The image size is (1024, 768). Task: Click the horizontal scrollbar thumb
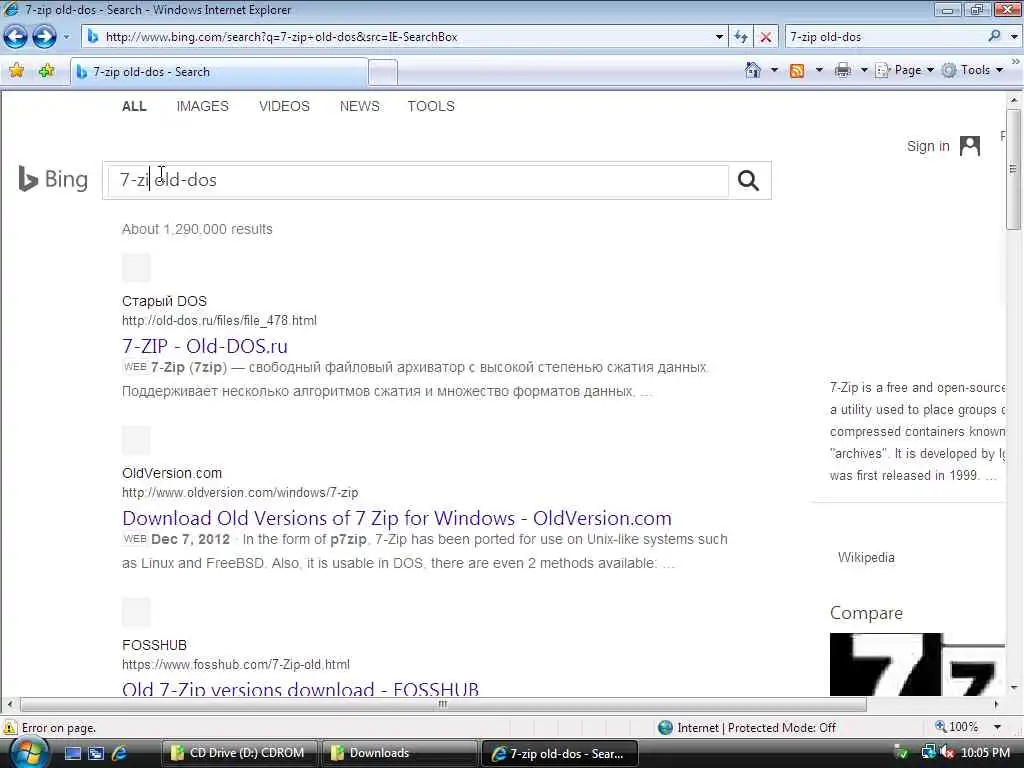[x=443, y=704]
